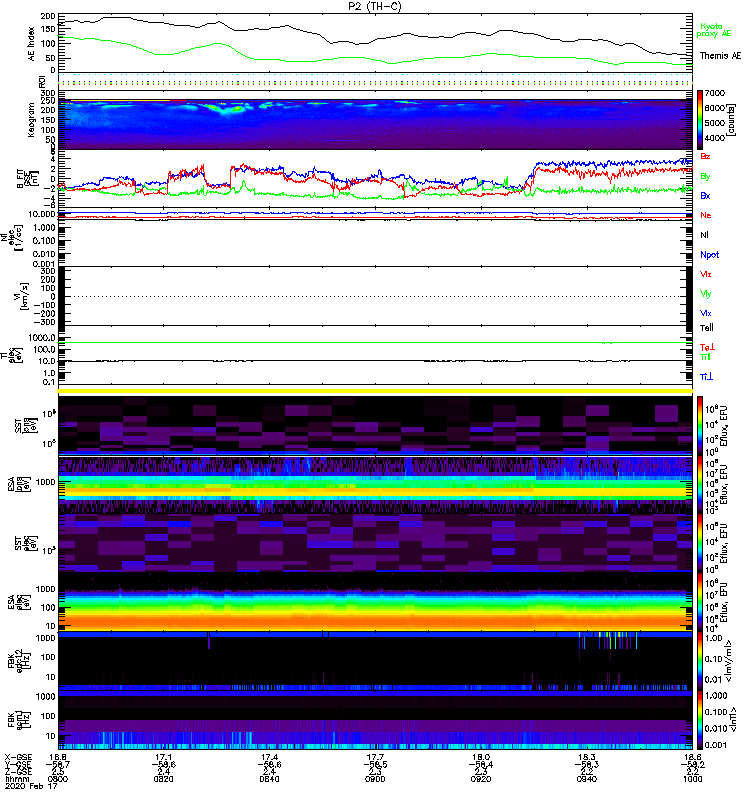Click the FBK edc12 mV/m color bar
Viewport: 750px width, 800px height.
pyautogui.click(x=700, y=661)
